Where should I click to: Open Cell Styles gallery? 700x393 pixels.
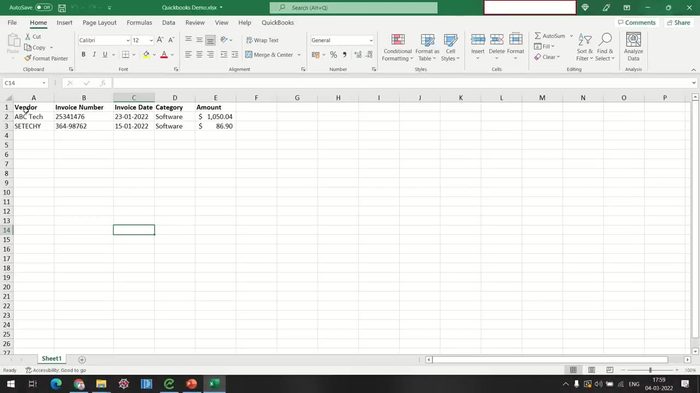(450, 47)
